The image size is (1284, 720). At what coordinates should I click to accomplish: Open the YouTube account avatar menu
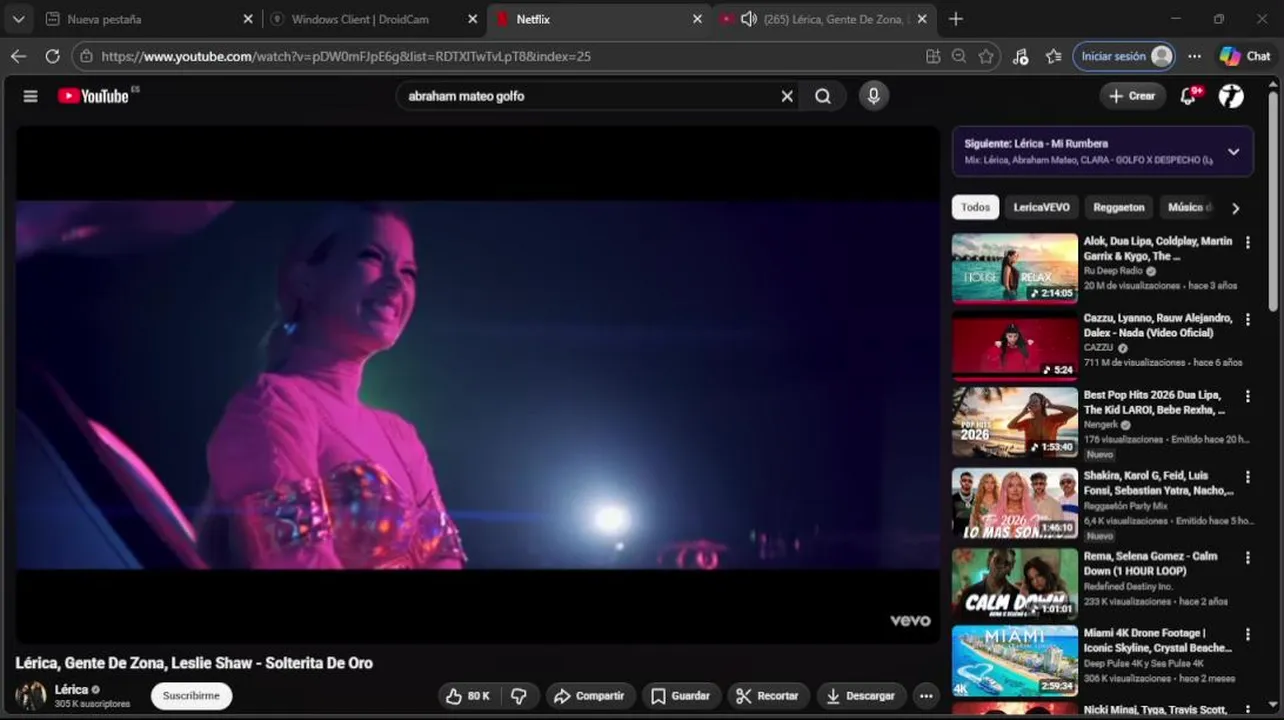coord(1232,96)
